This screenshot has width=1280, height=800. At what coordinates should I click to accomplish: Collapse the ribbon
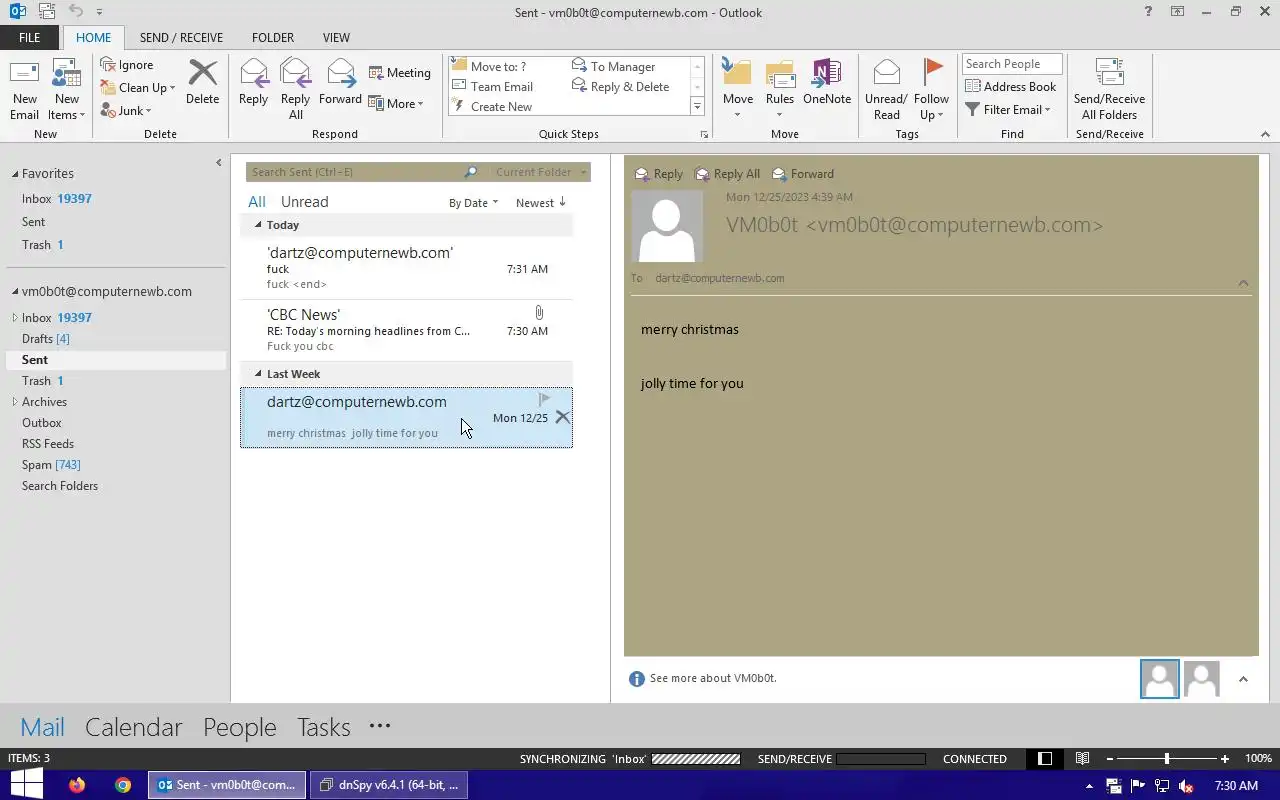pos(1265,134)
